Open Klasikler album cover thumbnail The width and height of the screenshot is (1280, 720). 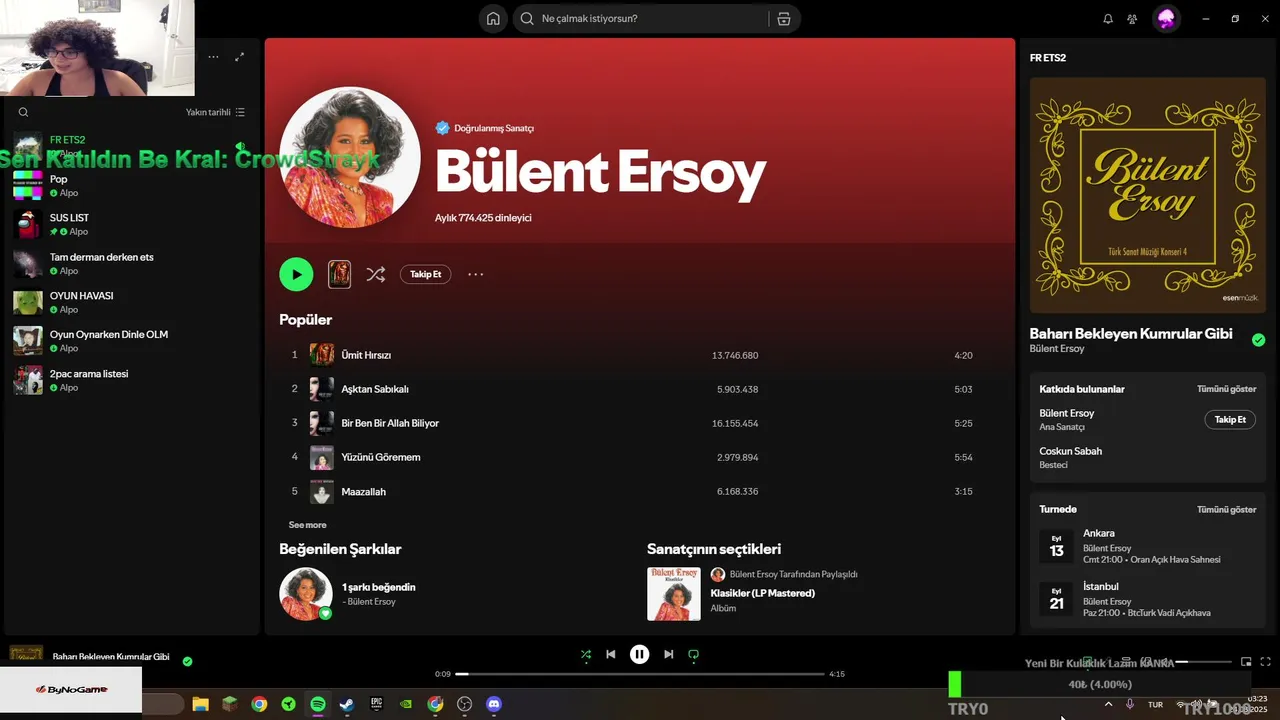click(674, 594)
